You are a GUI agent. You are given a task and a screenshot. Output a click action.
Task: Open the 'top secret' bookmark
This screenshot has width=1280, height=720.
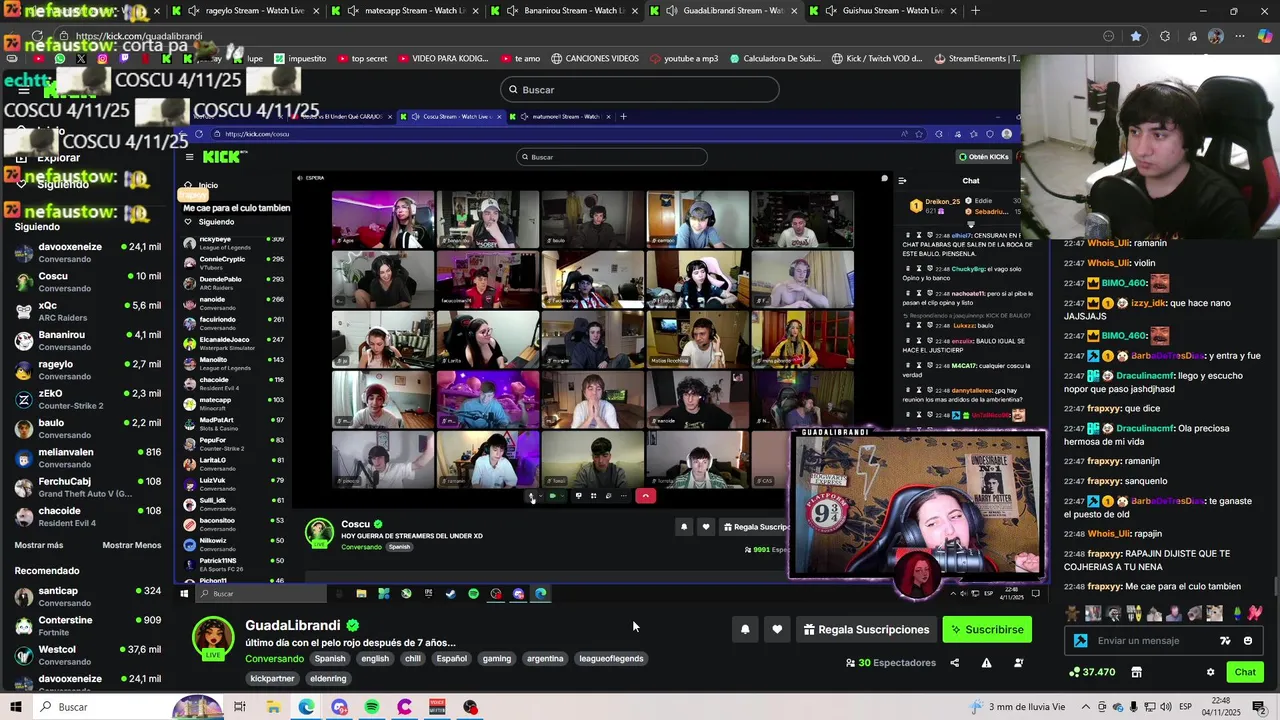(x=362, y=58)
